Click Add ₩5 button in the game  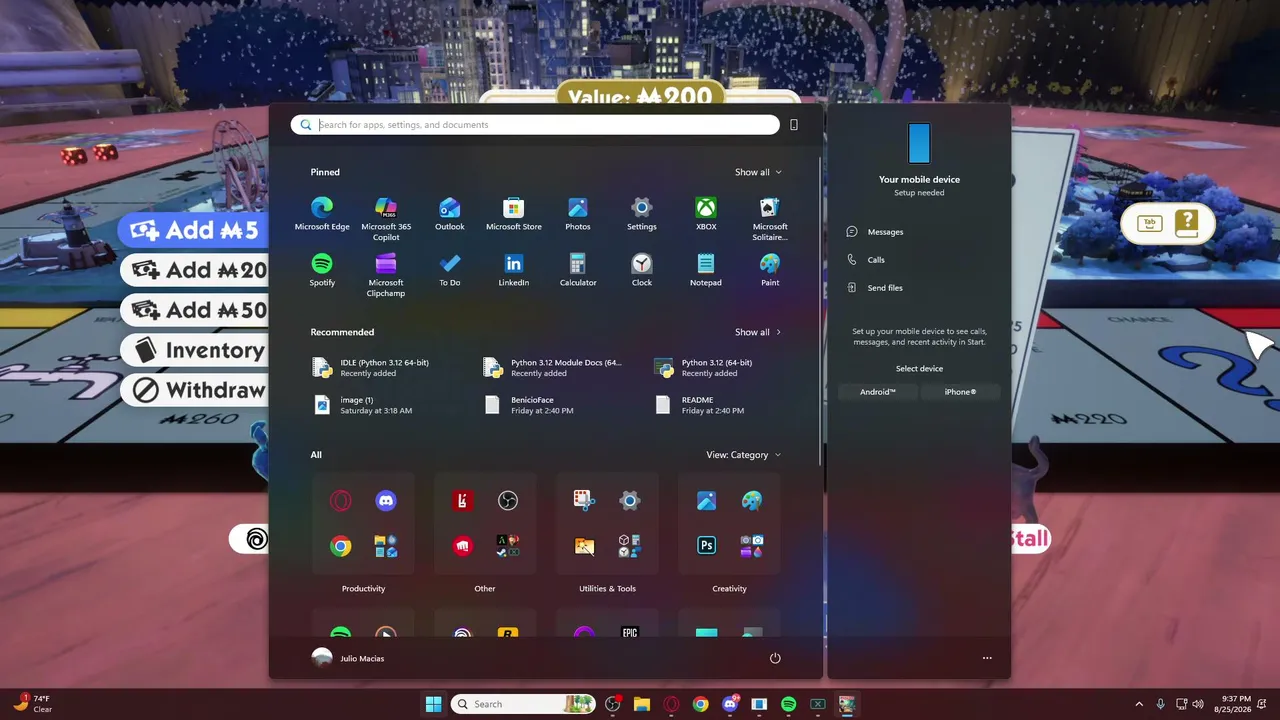click(x=194, y=230)
